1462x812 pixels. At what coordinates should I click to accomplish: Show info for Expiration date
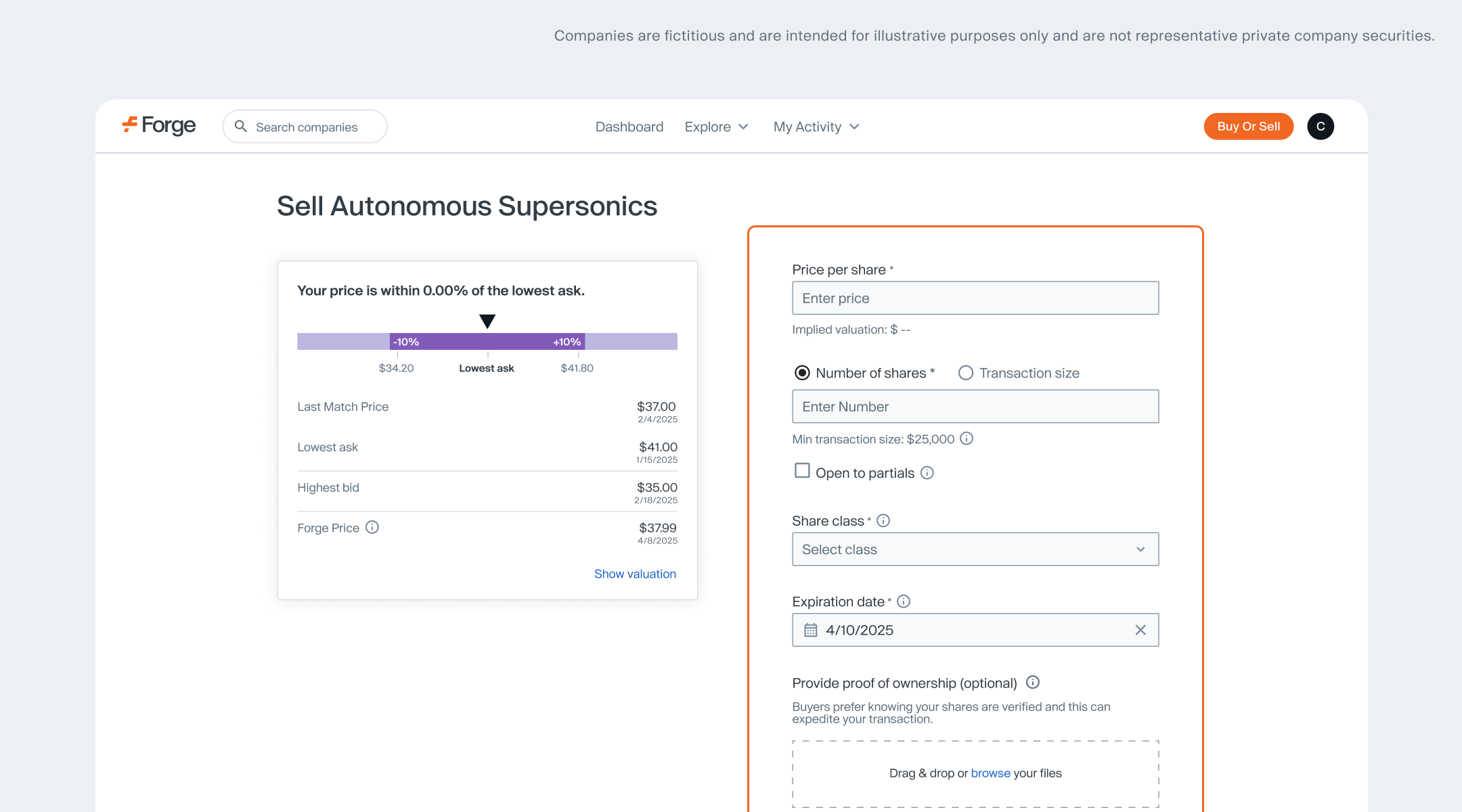click(x=904, y=601)
